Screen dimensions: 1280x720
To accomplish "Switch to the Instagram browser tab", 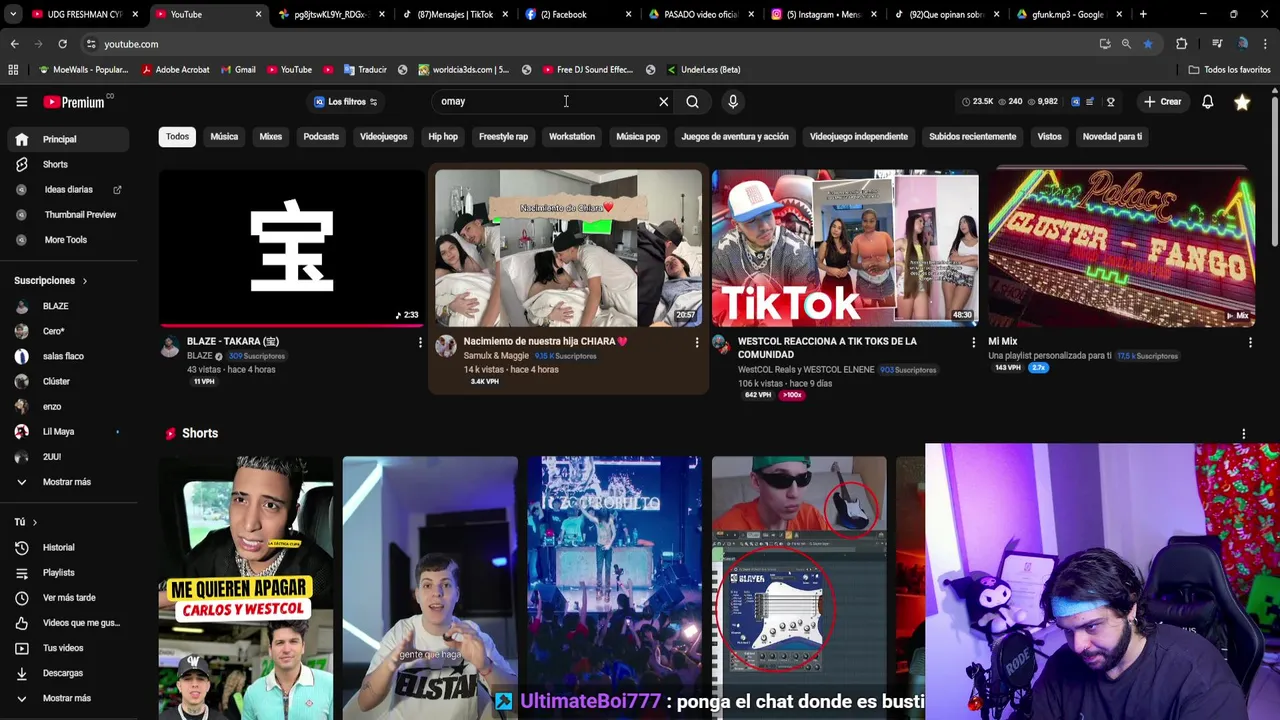I will [x=824, y=14].
